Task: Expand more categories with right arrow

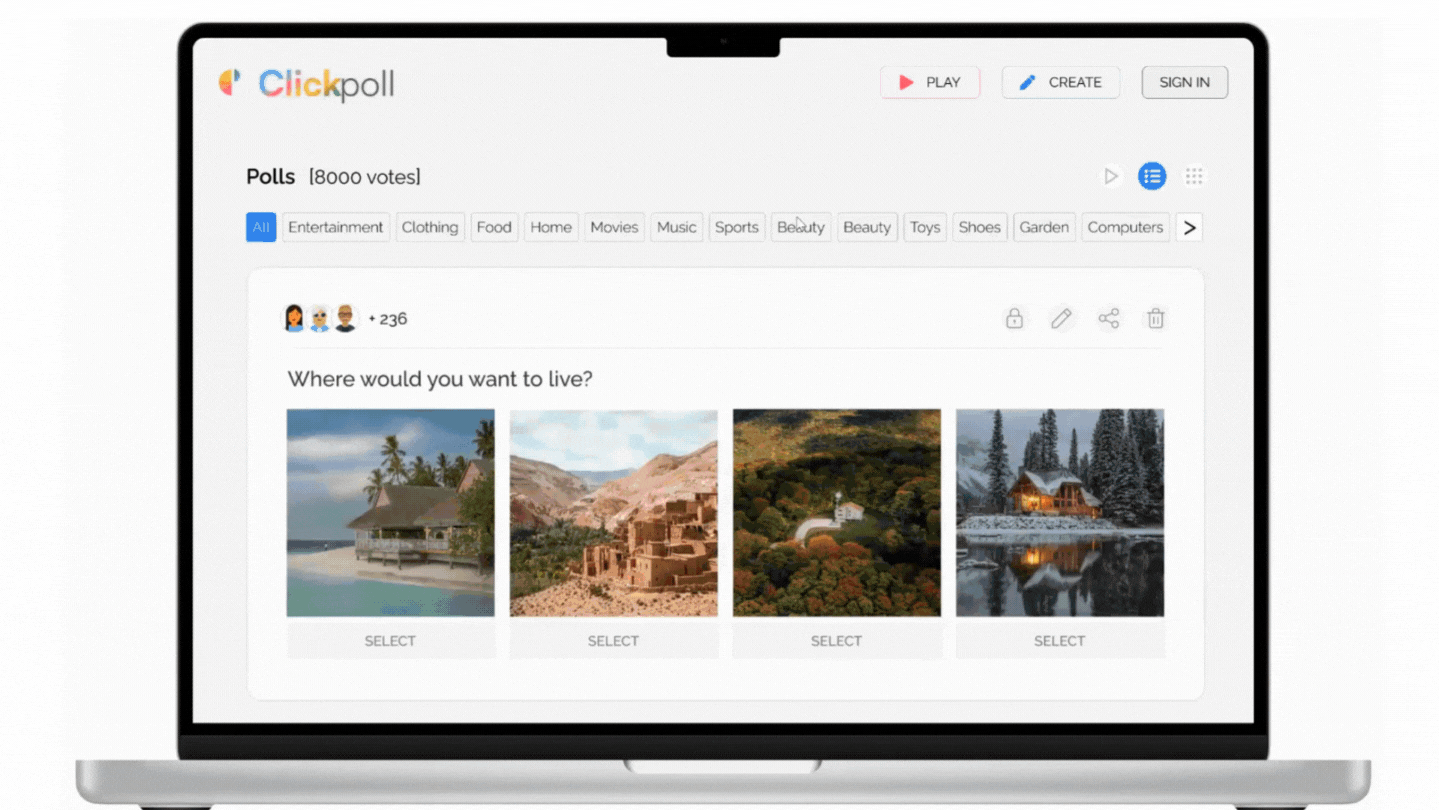Action: point(1189,227)
